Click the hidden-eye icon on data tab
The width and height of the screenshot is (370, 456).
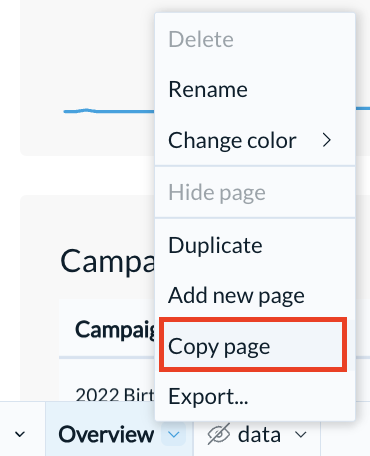coord(219,434)
